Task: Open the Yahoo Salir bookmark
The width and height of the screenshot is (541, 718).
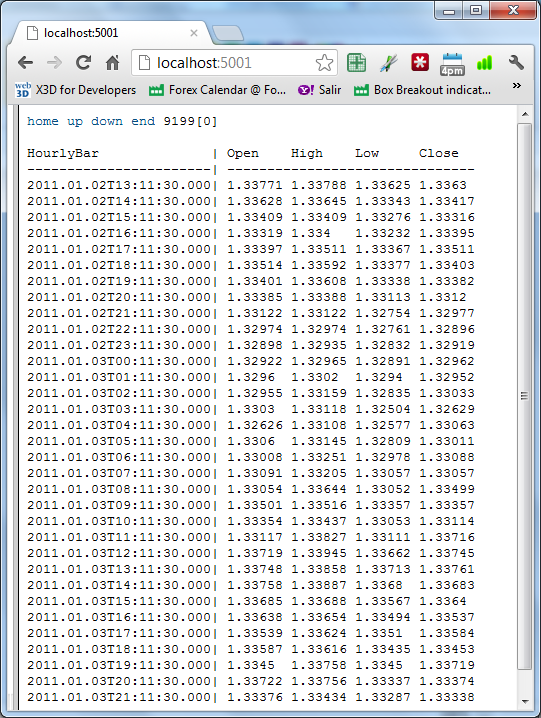Action: (320, 90)
